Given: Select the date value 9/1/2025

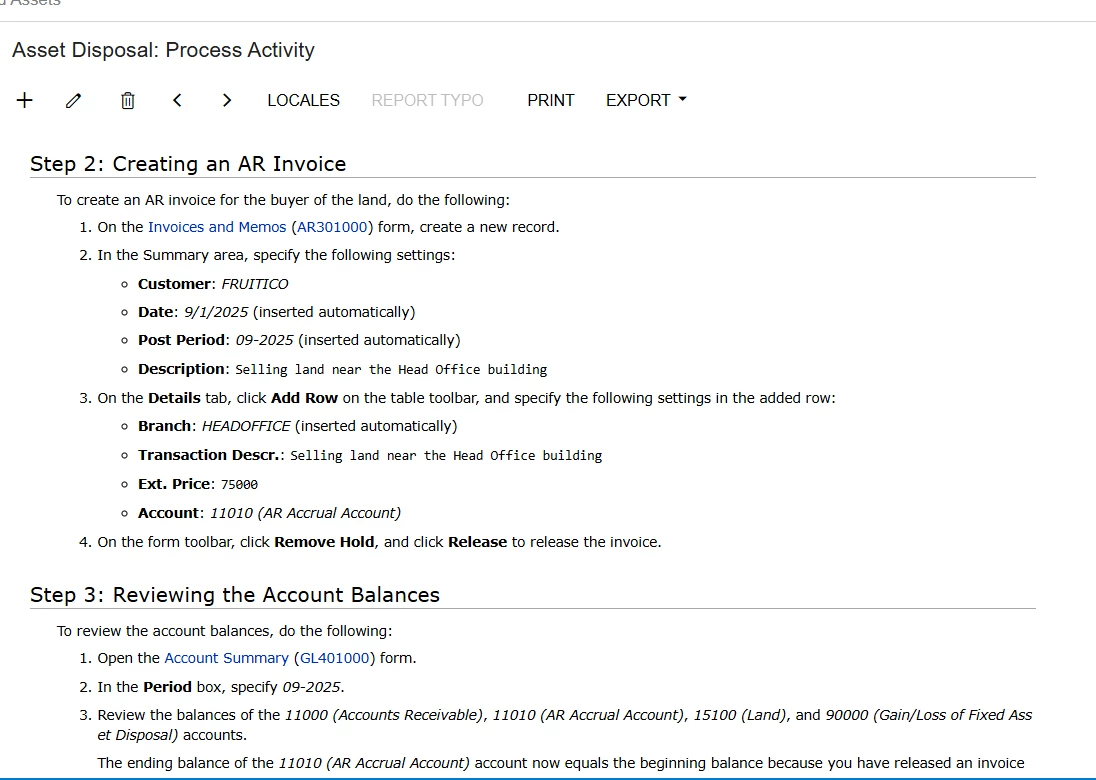Looking at the screenshot, I should (x=216, y=312).
